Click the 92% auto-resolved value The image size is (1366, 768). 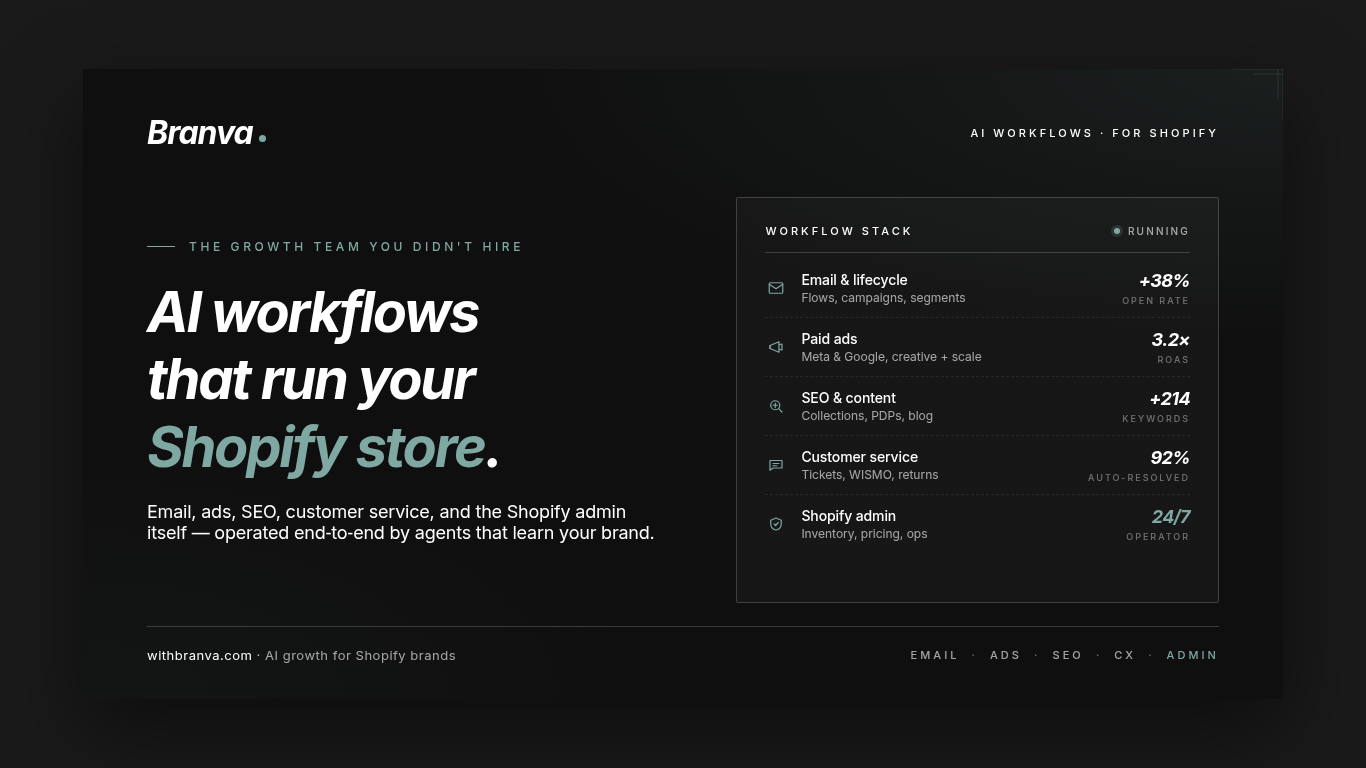click(1170, 458)
